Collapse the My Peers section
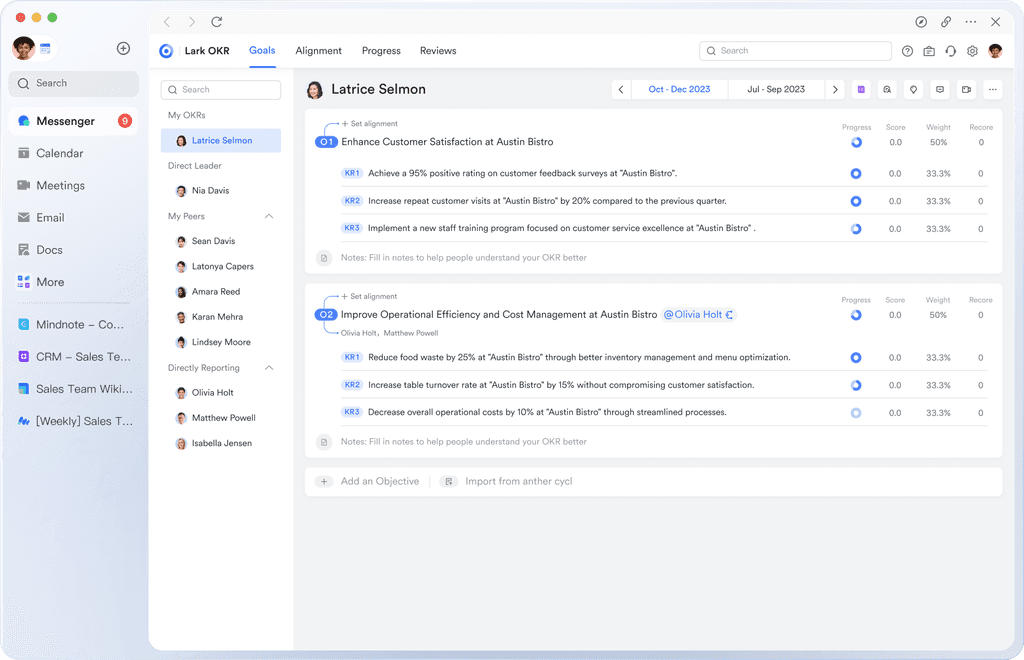1024x660 pixels. pos(269,216)
